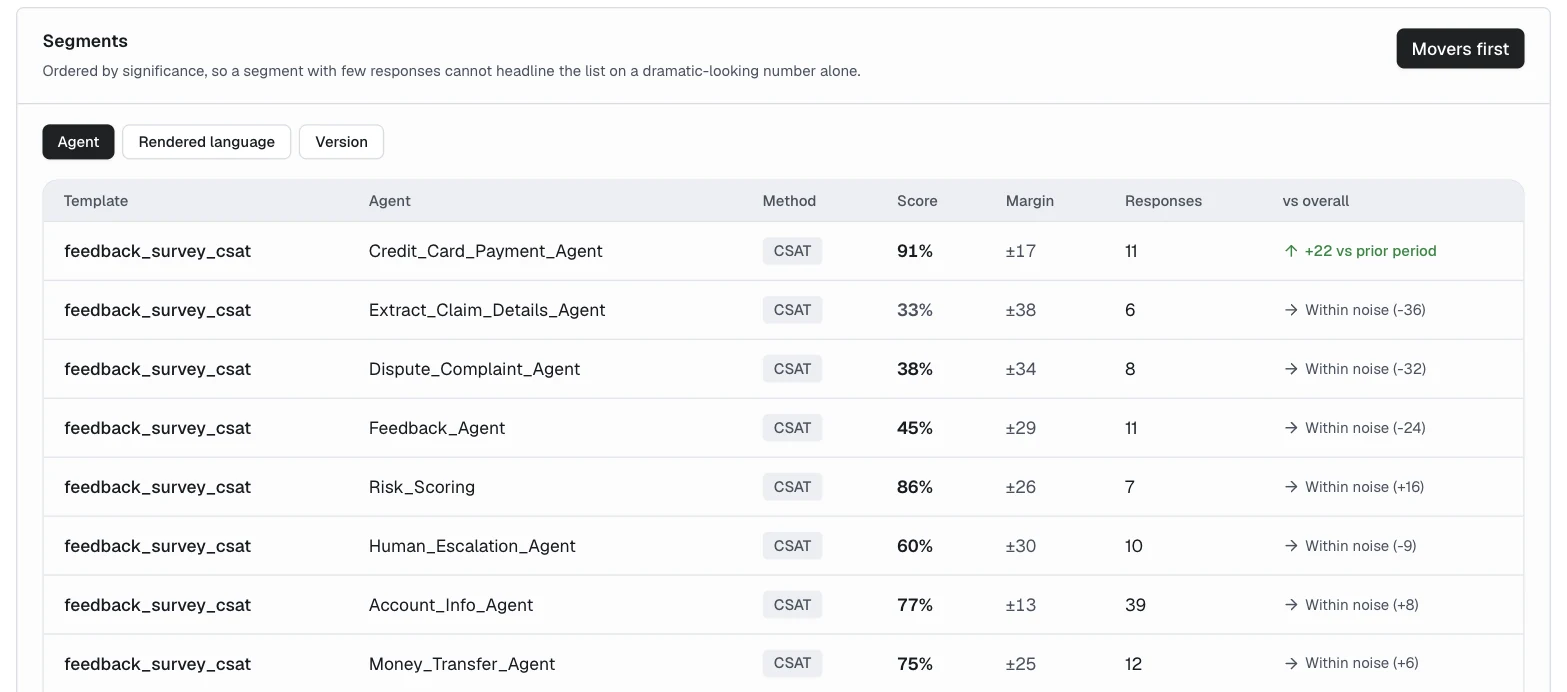The image size is (1567, 692).
Task: Click the Within noise (-24) status text
Action: [1365, 428]
